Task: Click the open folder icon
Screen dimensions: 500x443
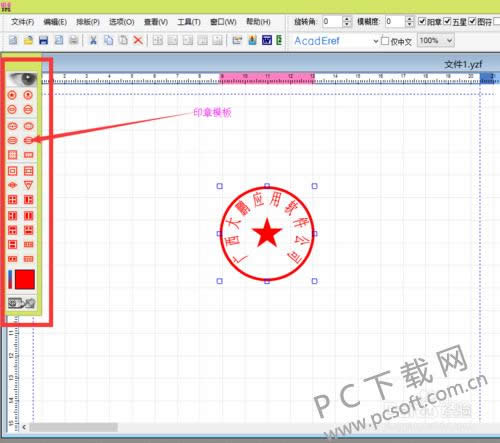Action: click(x=28, y=40)
